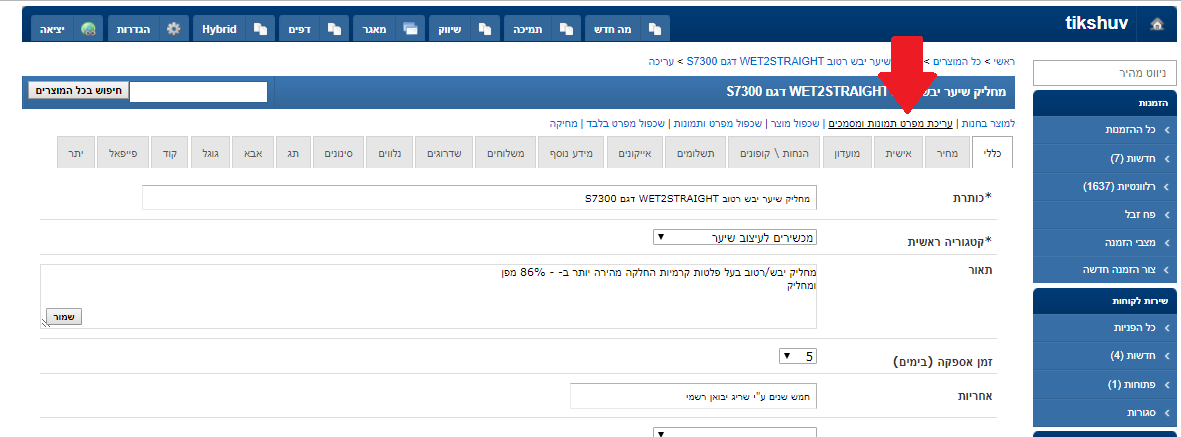Click the שמור button in description box
The height and width of the screenshot is (437, 1181).
(64, 316)
